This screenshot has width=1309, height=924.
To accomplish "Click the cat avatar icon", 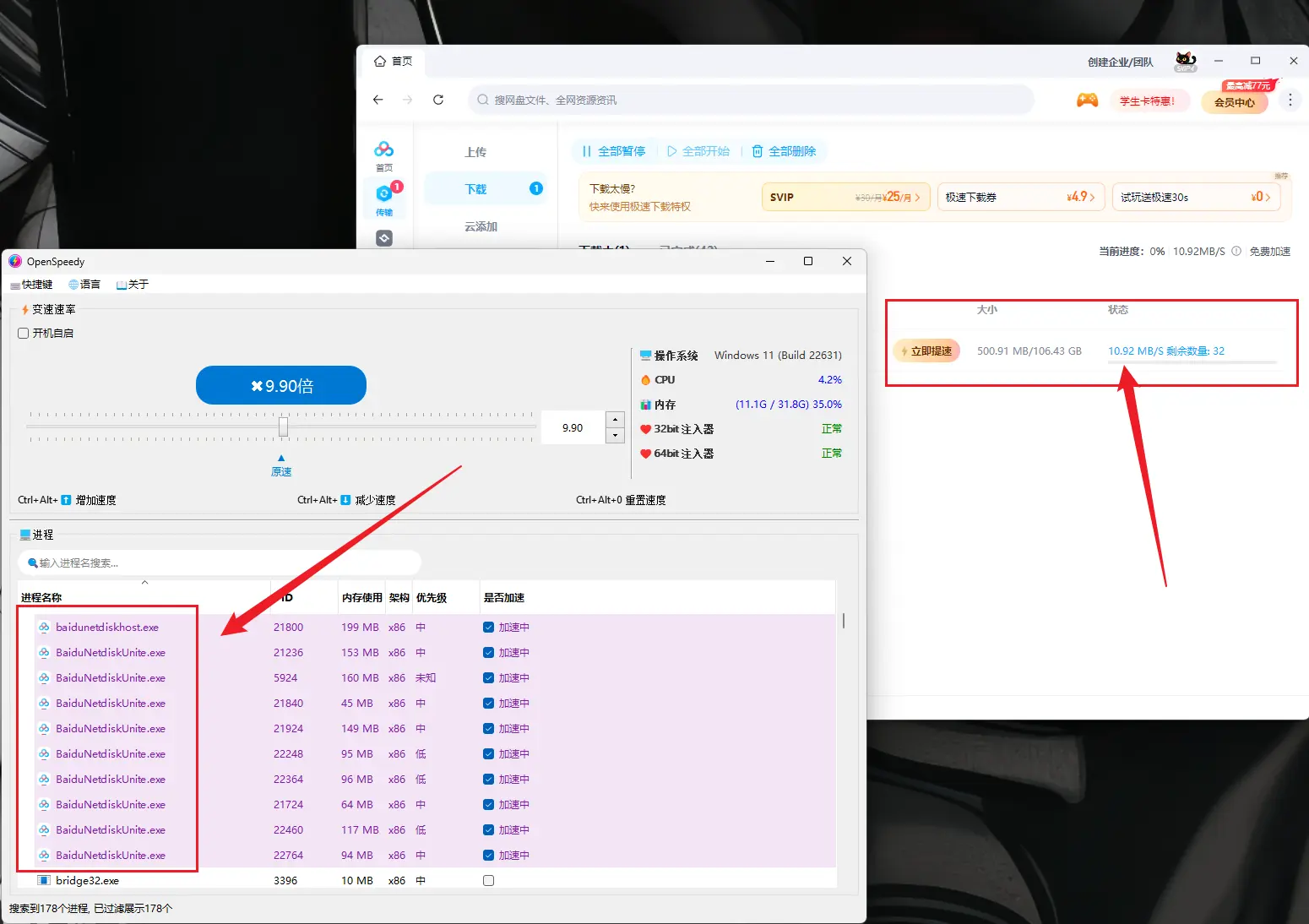I will tap(1186, 62).
